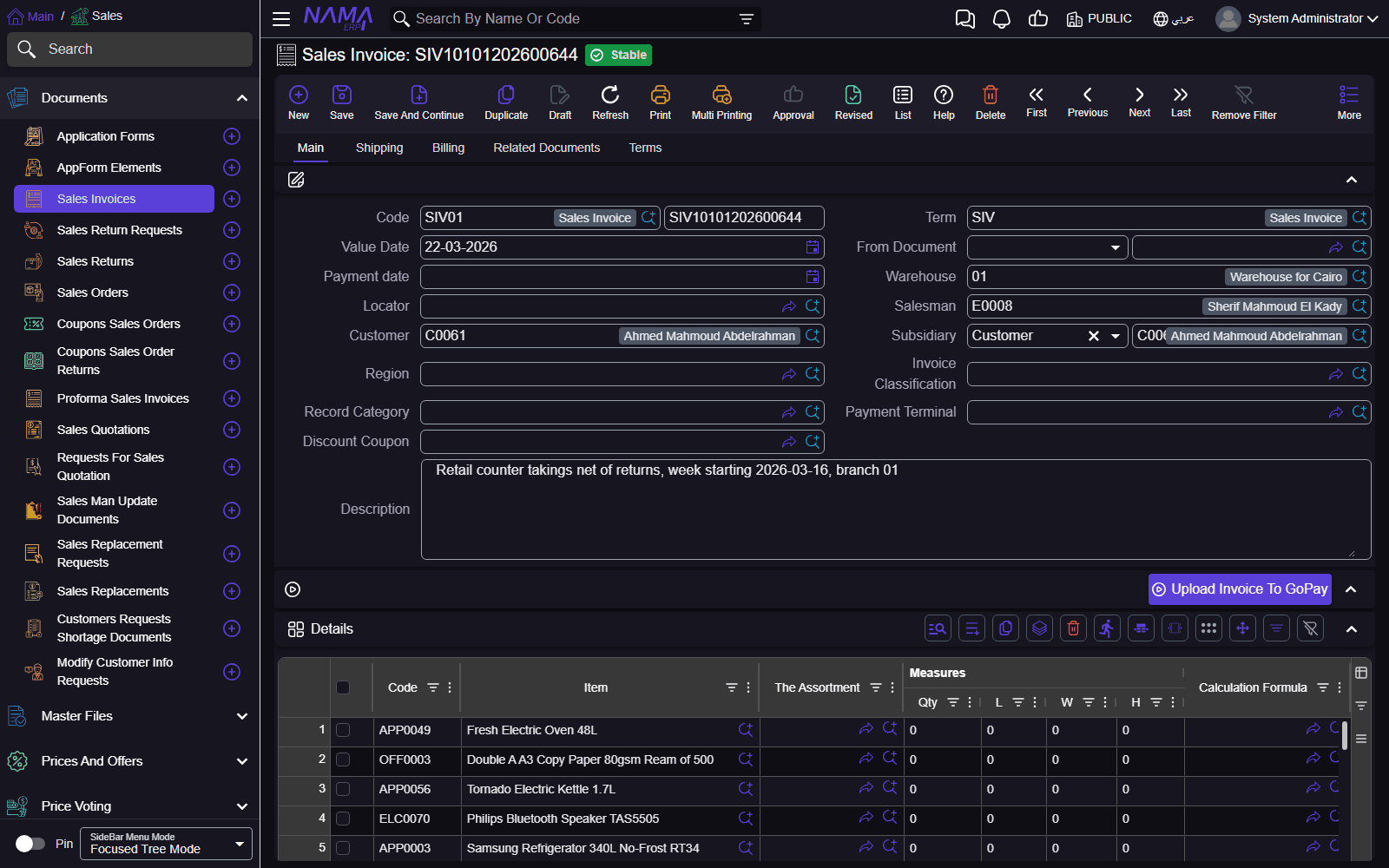Screen dimensions: 1389x868
Task: Expand the Prices And Offers section
Action: 242,761
